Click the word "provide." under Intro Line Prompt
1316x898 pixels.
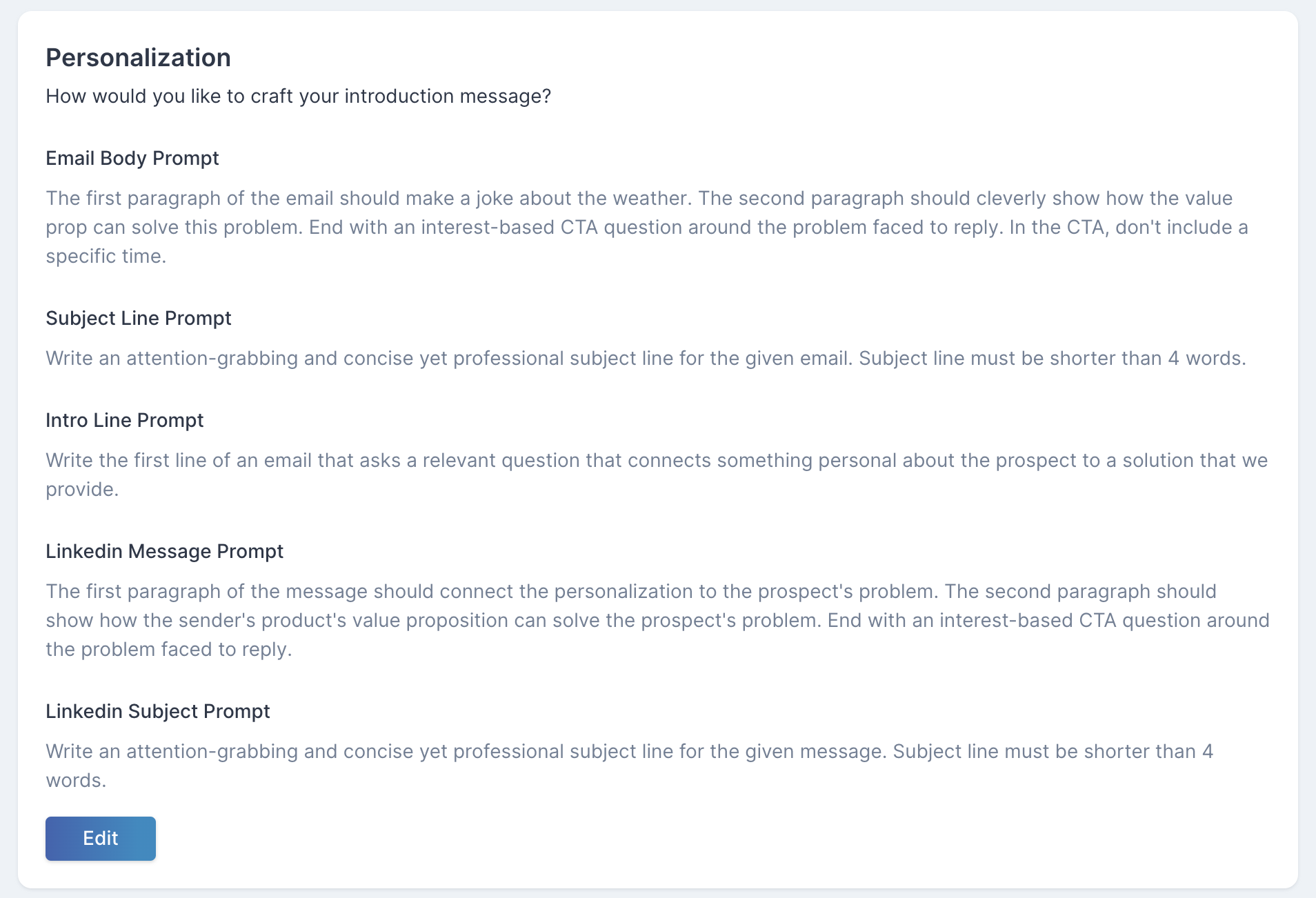tap(82, 490)
